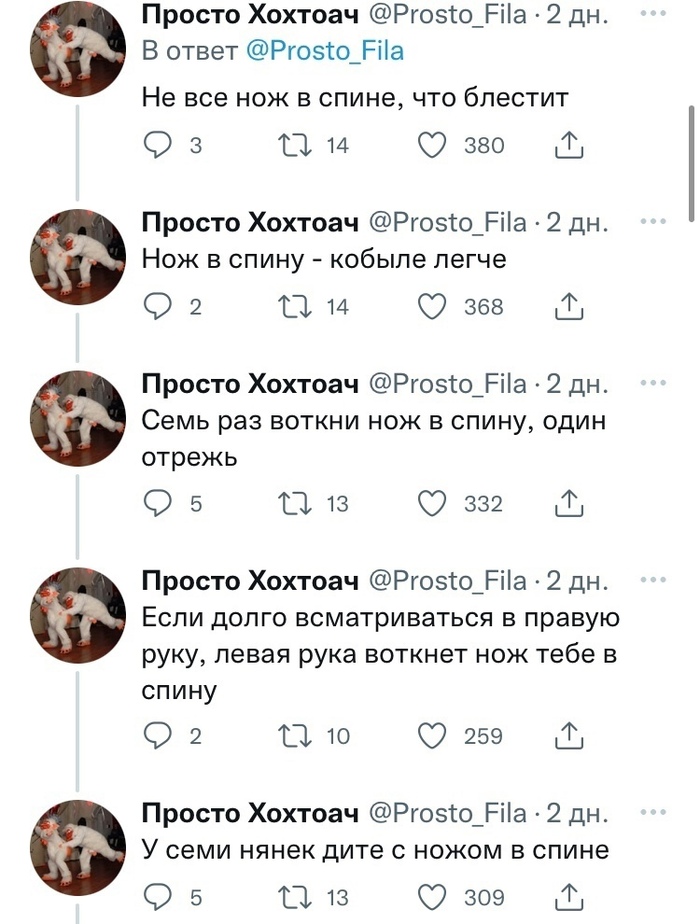Viewport: 700px width, 924px height.
Task: Click the vertical scrollbar thumb
Action: pyautogui.click(x=691, y=162)
